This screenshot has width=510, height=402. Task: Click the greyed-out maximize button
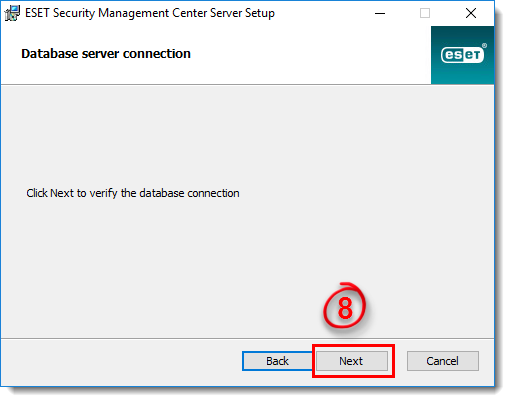point(425,13)
